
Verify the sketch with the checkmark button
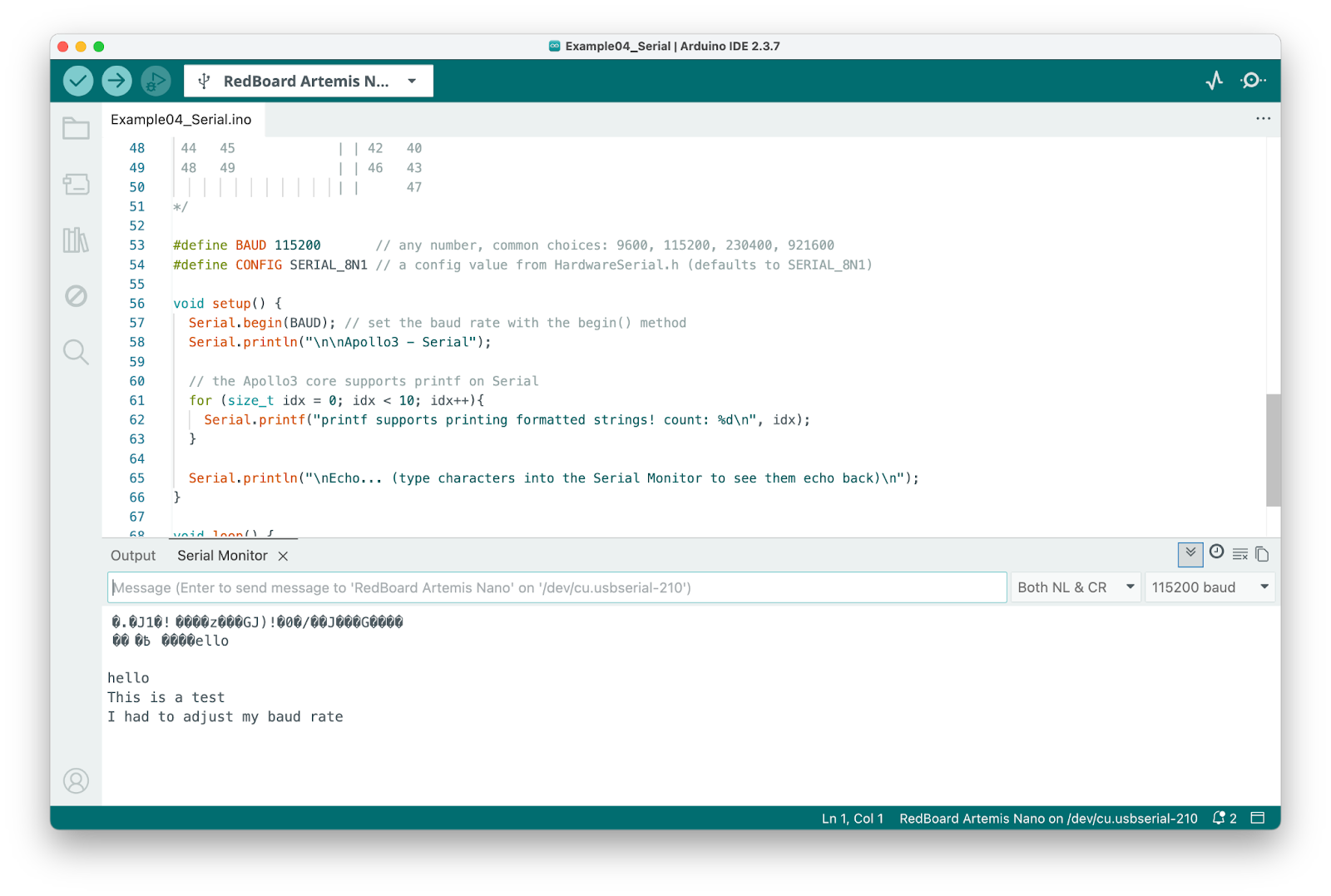click(77, 80)
